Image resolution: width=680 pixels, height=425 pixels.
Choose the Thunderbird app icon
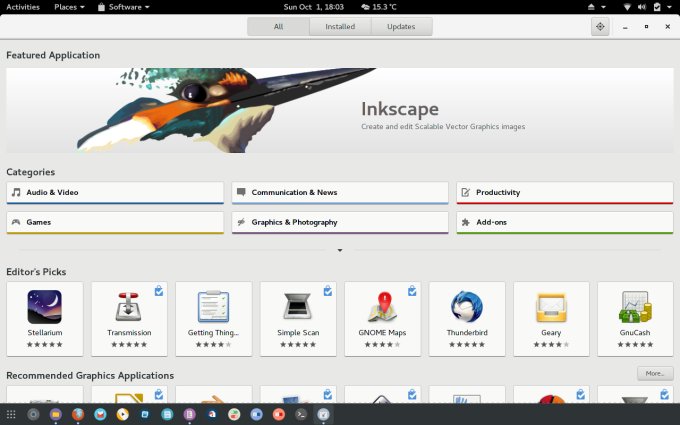pyautogui.click(x=467, y=307)
